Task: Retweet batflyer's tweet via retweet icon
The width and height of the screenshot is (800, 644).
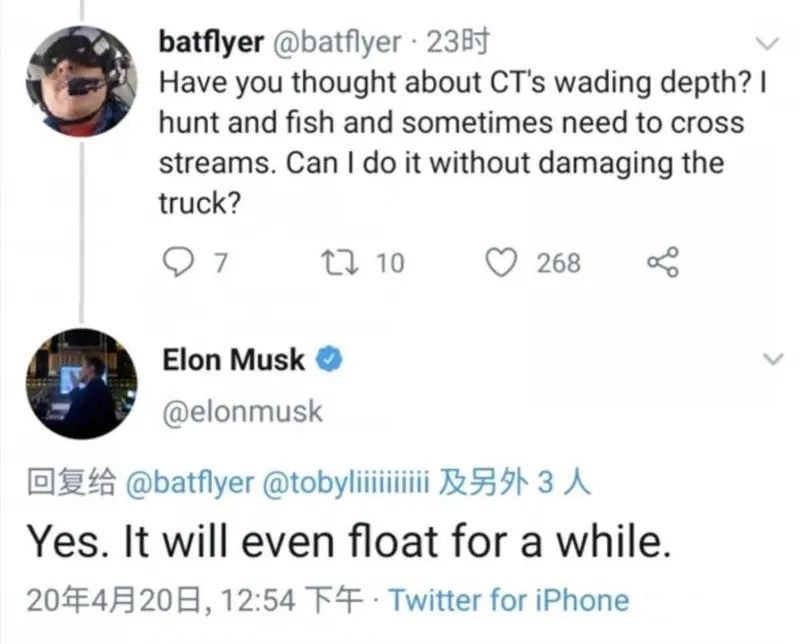Action: pyautogui.click(x=332, y=263)
